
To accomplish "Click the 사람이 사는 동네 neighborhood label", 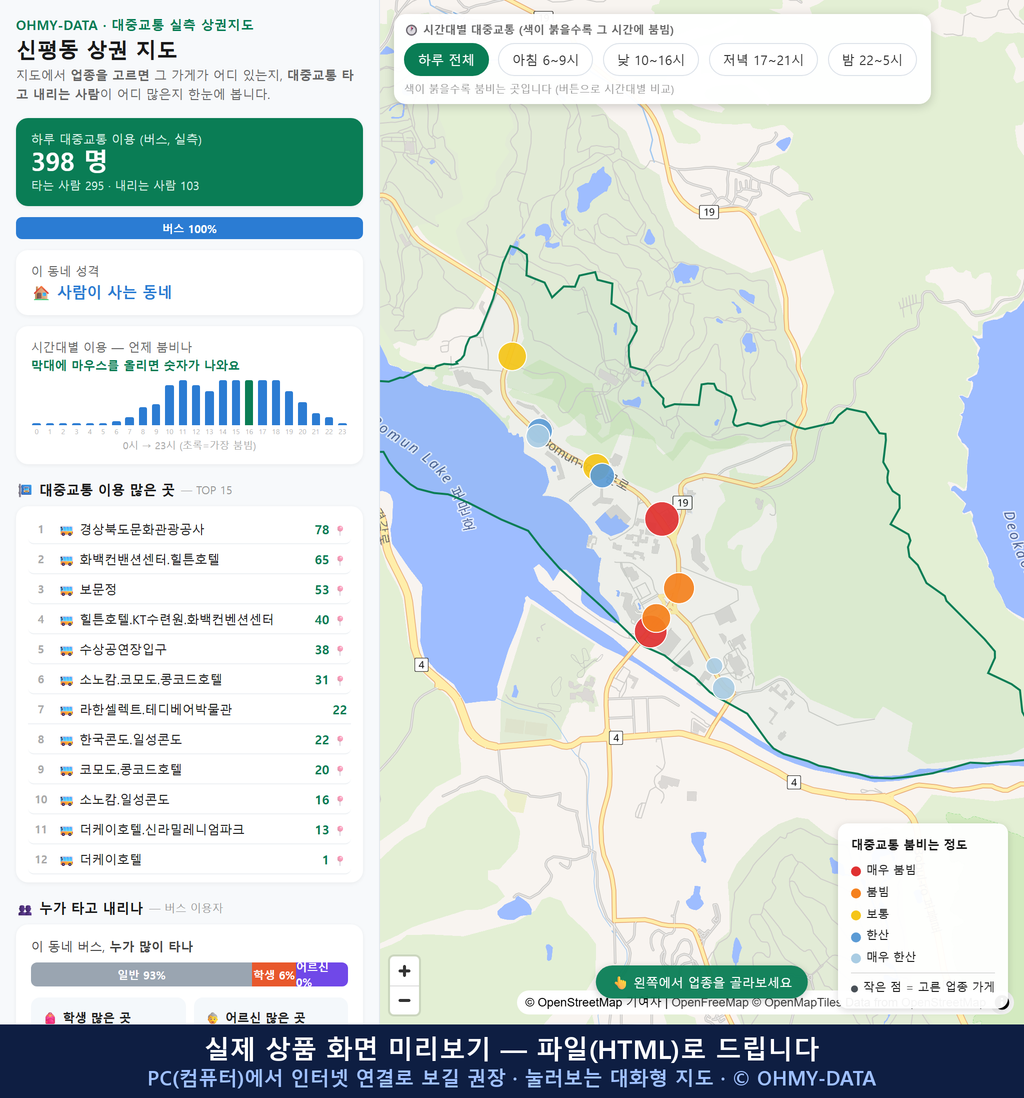I will [x=115, y=293].
